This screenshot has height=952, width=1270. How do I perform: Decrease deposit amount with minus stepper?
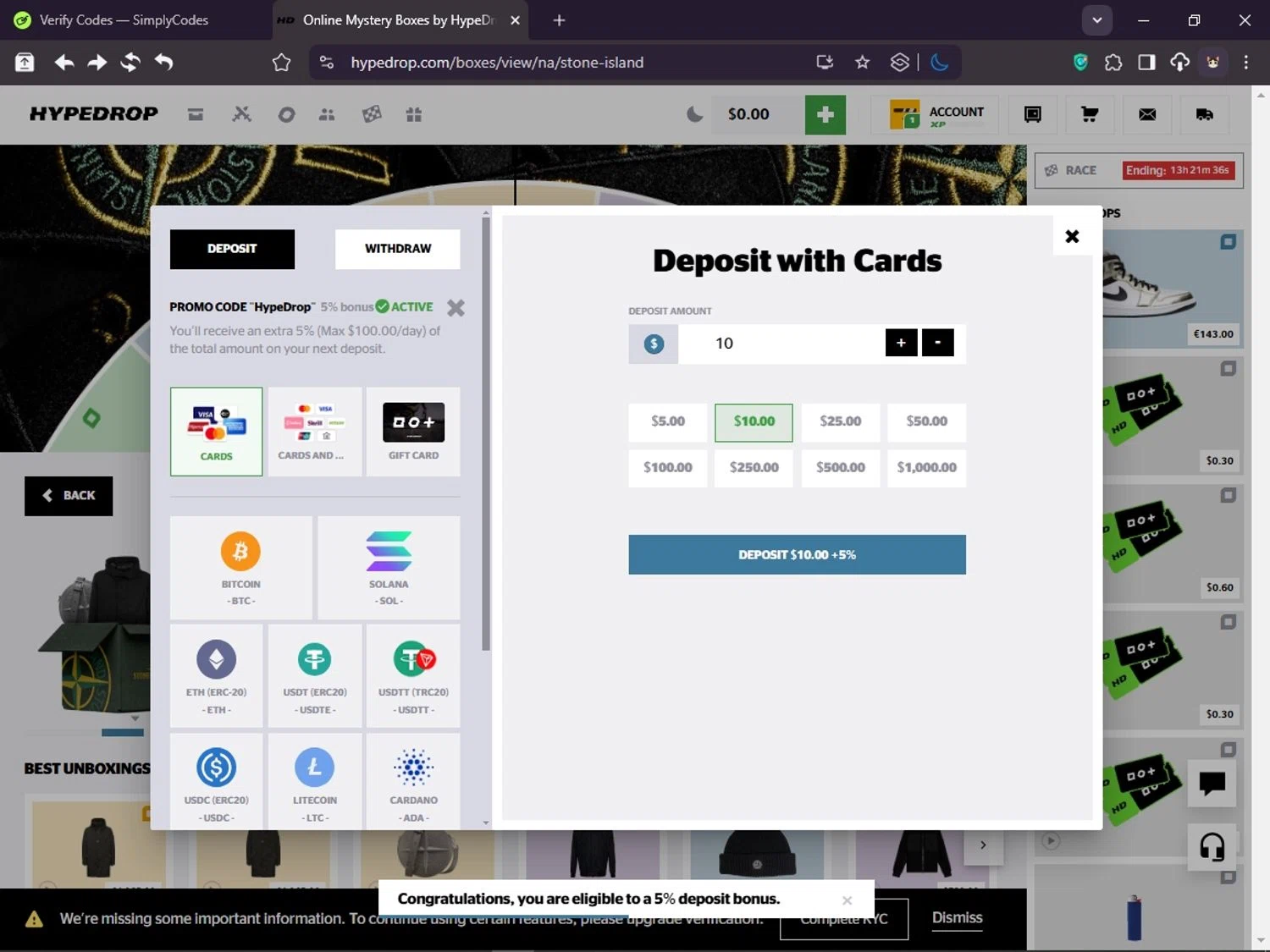(x=938, y=343)
